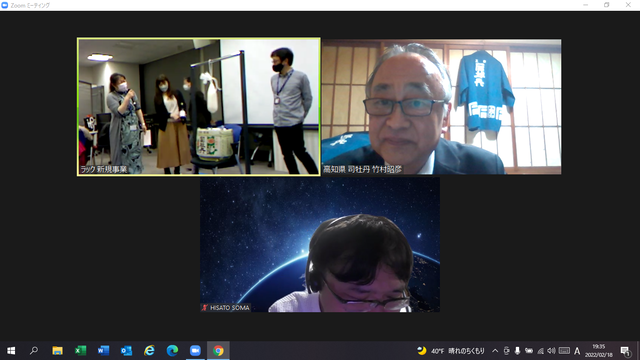Click the ラック 新規事業 name label

[104, 169]
